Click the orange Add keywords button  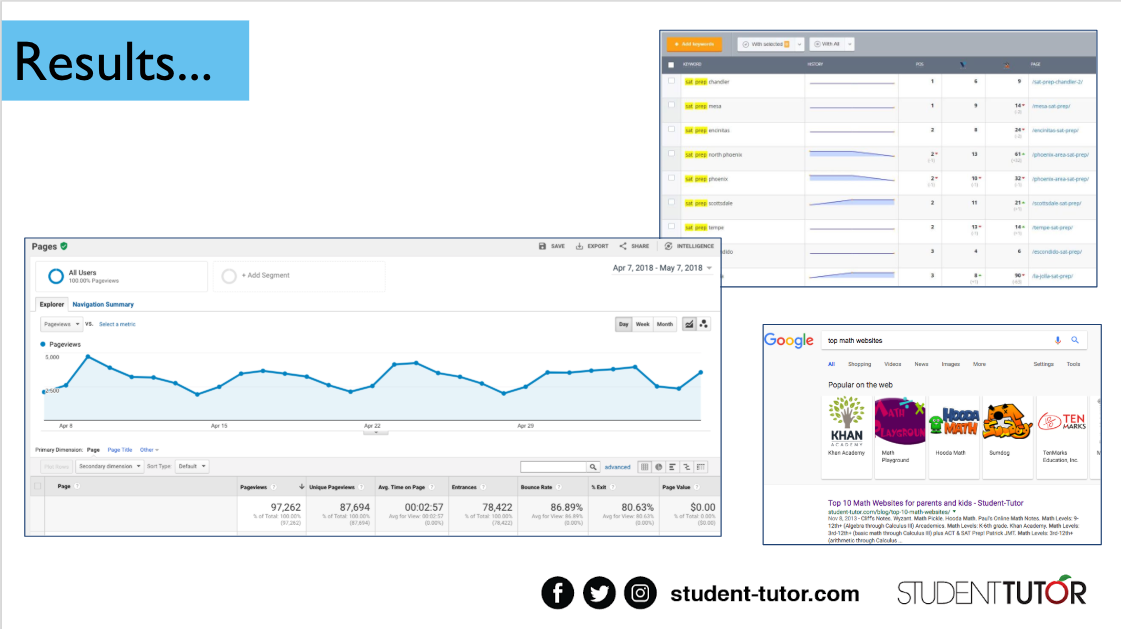click(694, 44)
